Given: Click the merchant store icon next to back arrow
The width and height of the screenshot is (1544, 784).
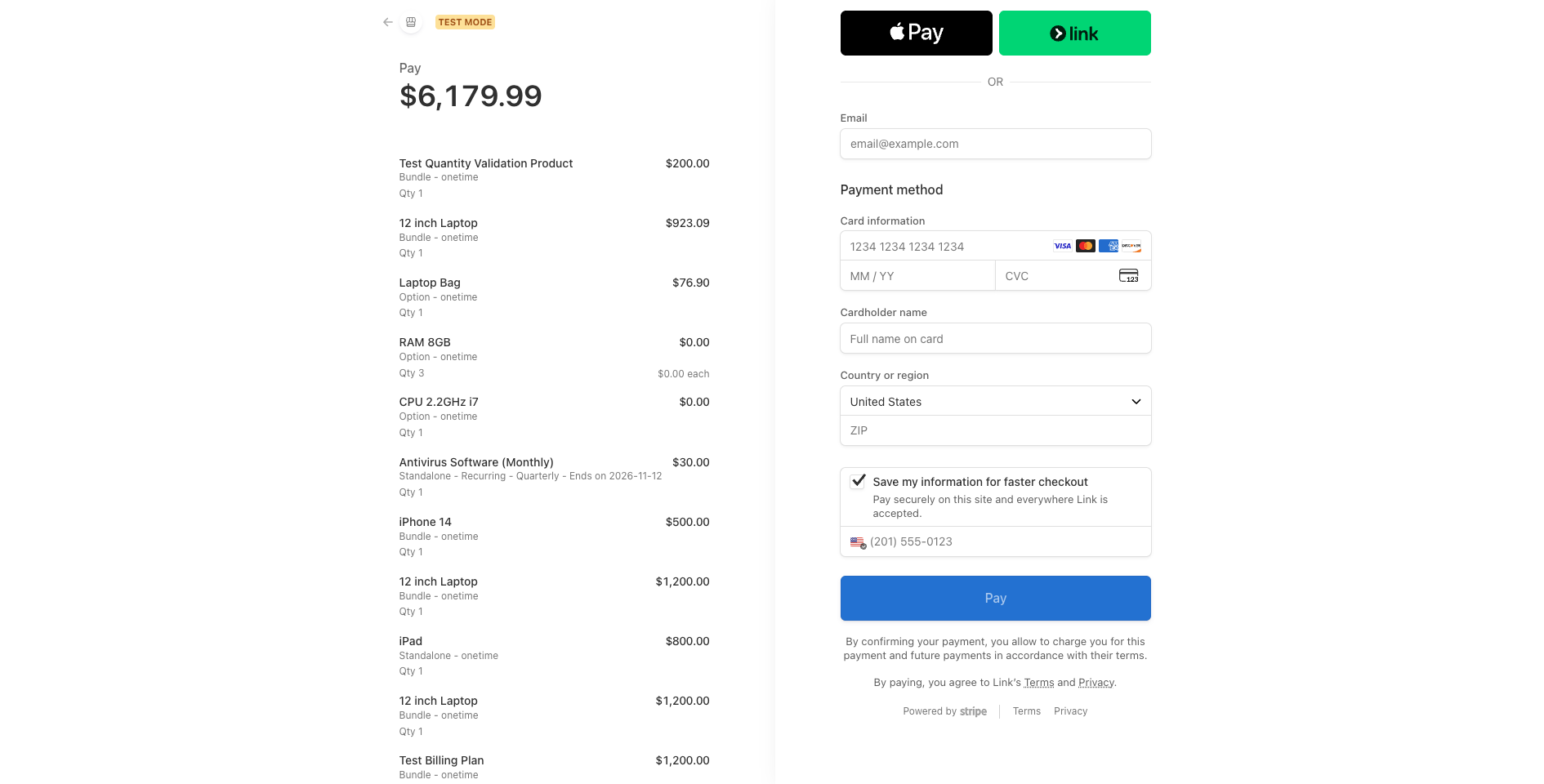Looking at the screenshot, I should pos(411,22).
